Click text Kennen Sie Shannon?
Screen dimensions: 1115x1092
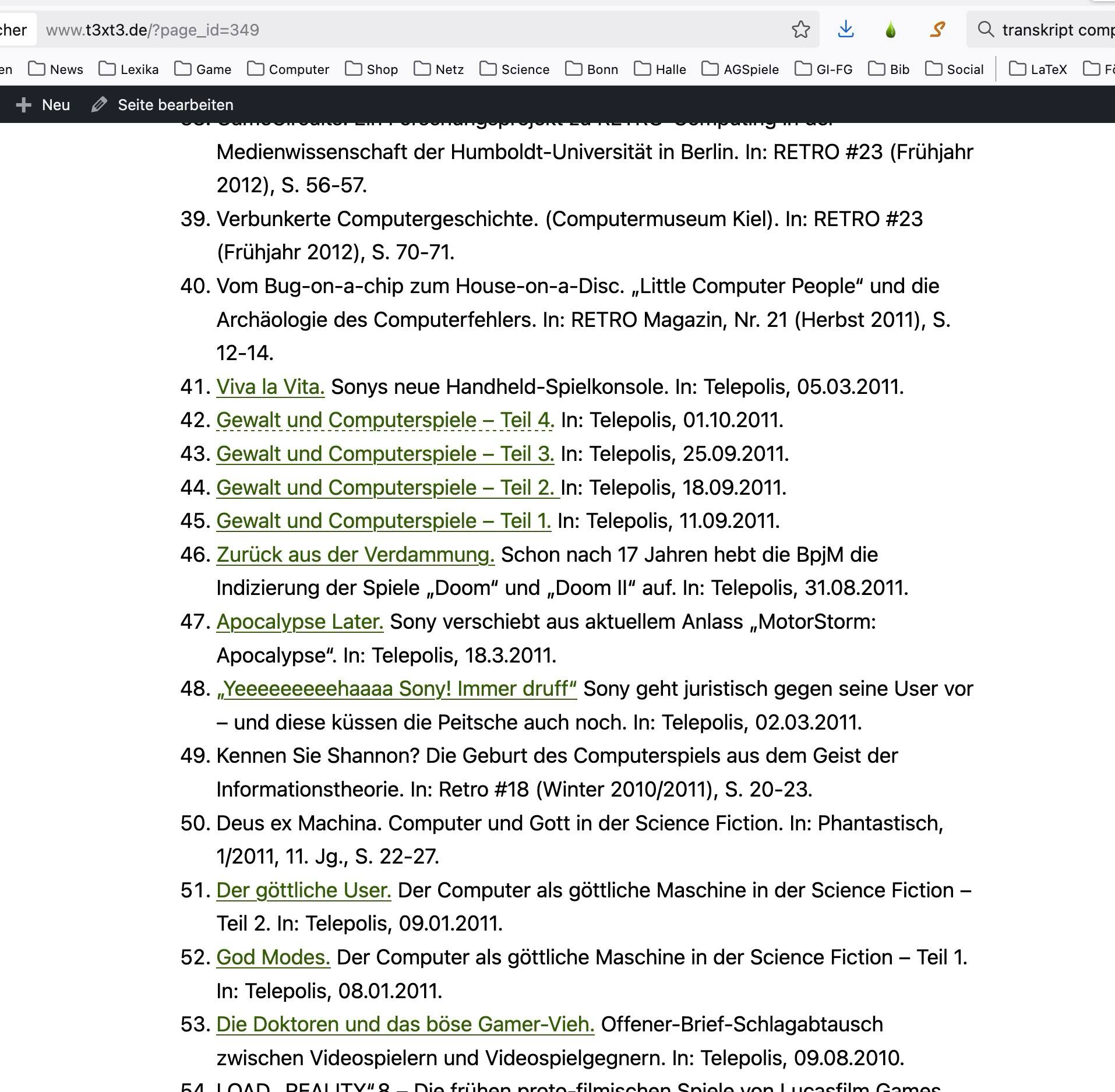point(318,756)
